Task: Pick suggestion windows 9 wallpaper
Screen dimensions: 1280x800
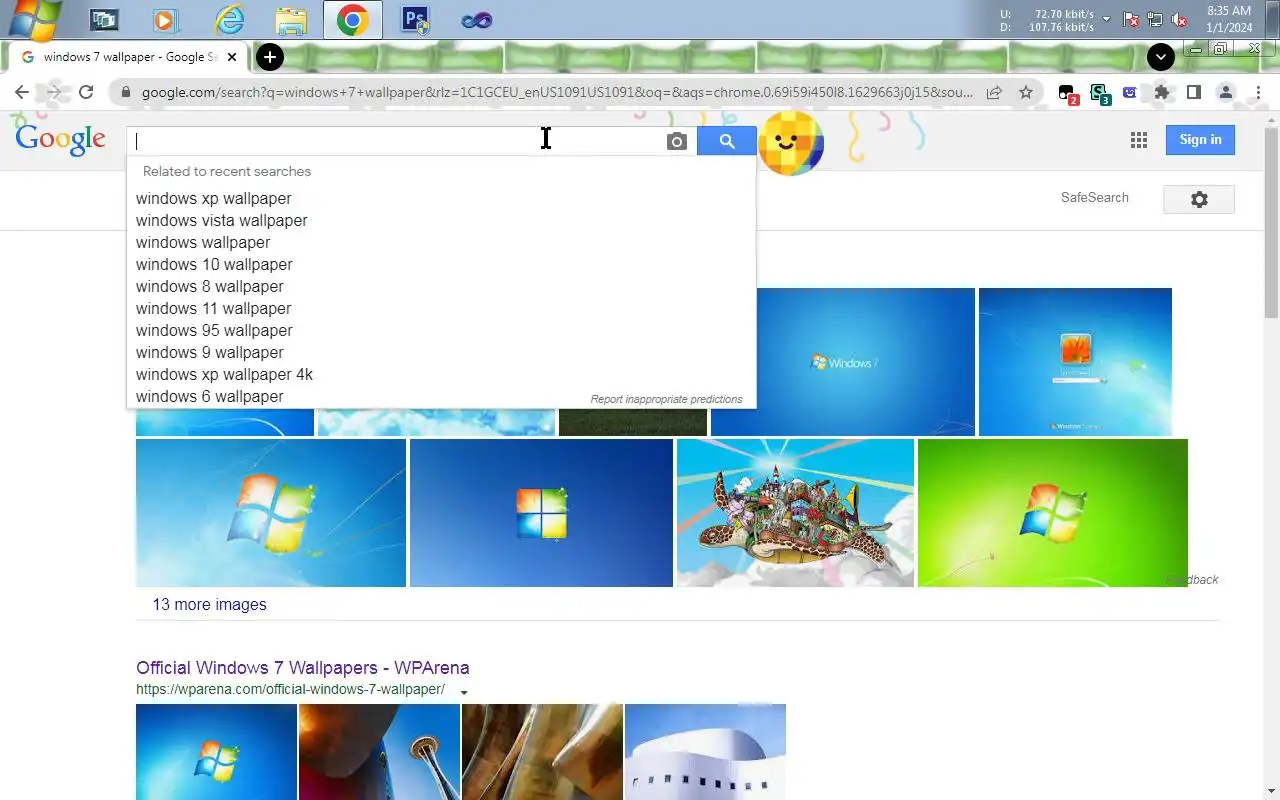Action: point(441,352)
